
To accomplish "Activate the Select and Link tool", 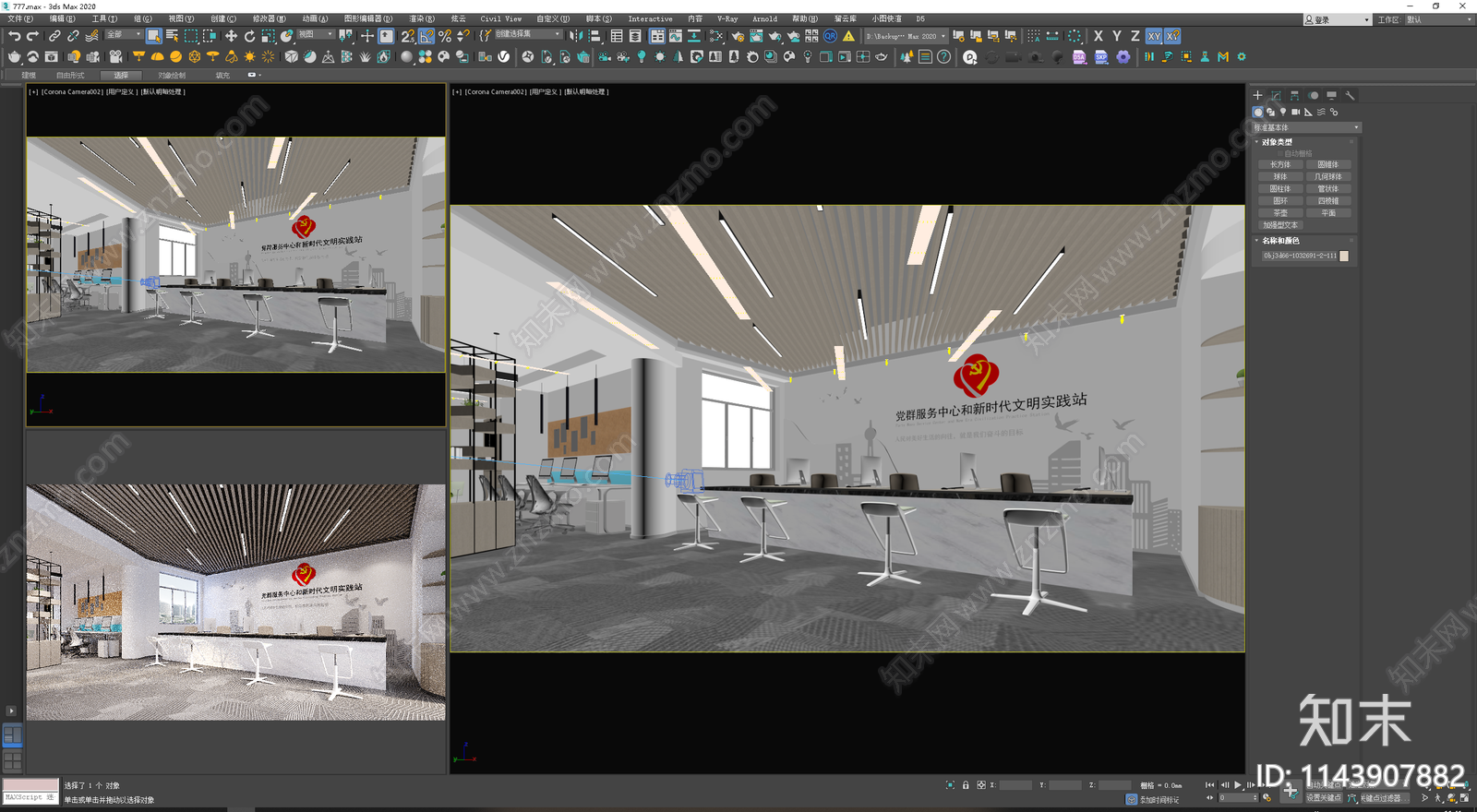I will tap(54, 36).
